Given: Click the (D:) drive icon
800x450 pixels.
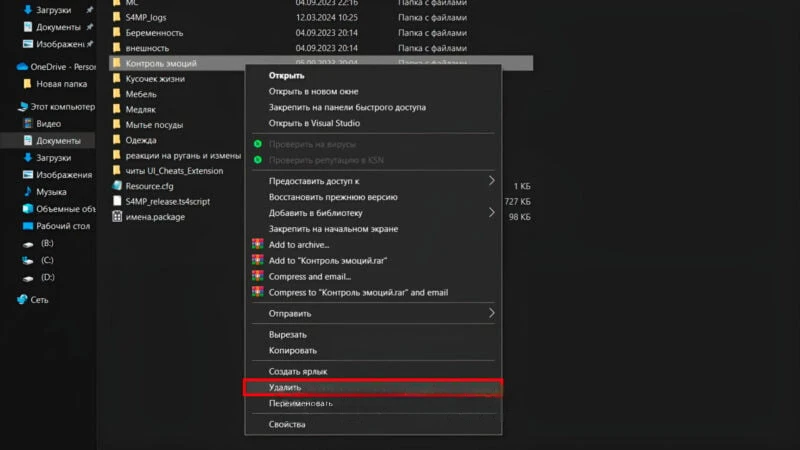Looking at the screenshot, I should (x=28, y=278).
